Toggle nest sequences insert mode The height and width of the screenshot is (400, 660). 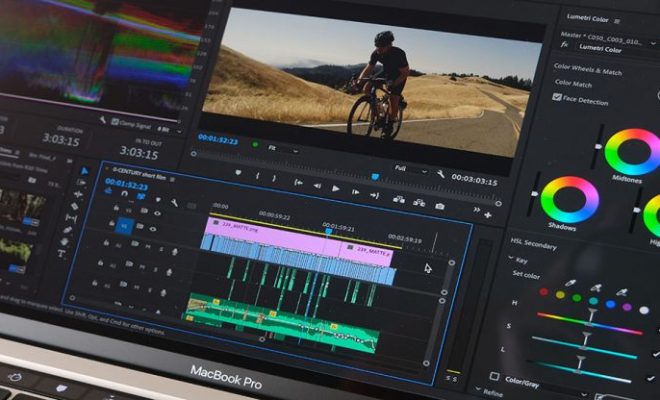[x=108, y=191]
